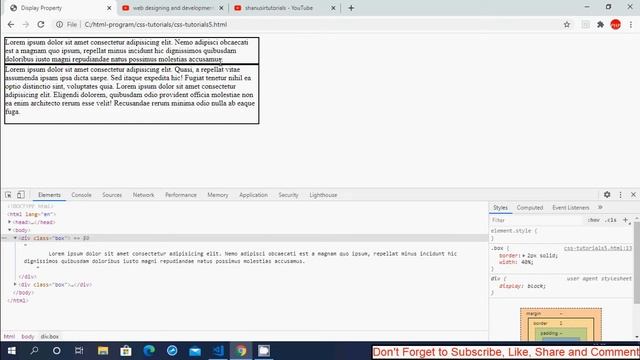Viewport: 640px width, 360px height.
Task: Open the Lighthouse panel tab
Action: click(x=323, y=195)
